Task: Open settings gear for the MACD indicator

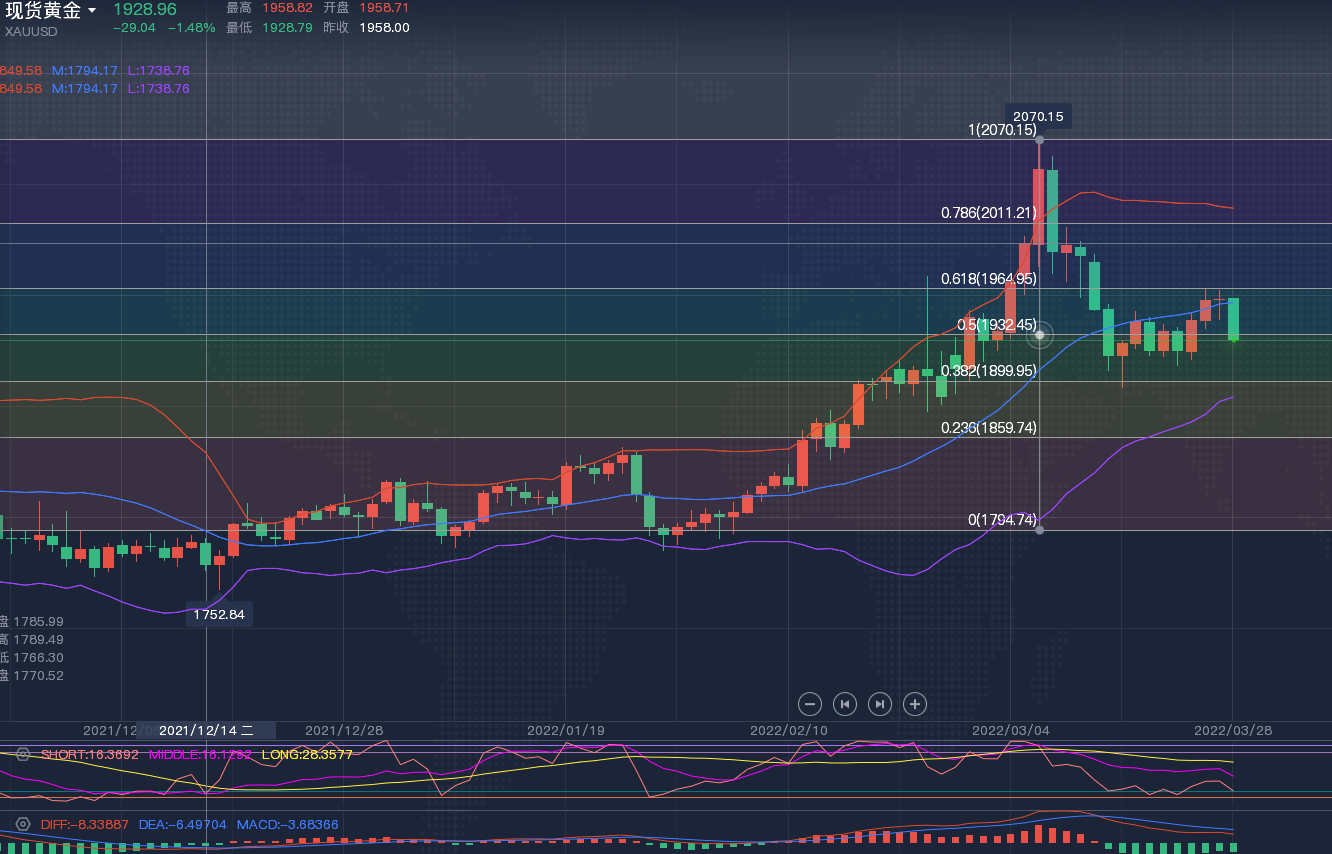Action: 23,825
